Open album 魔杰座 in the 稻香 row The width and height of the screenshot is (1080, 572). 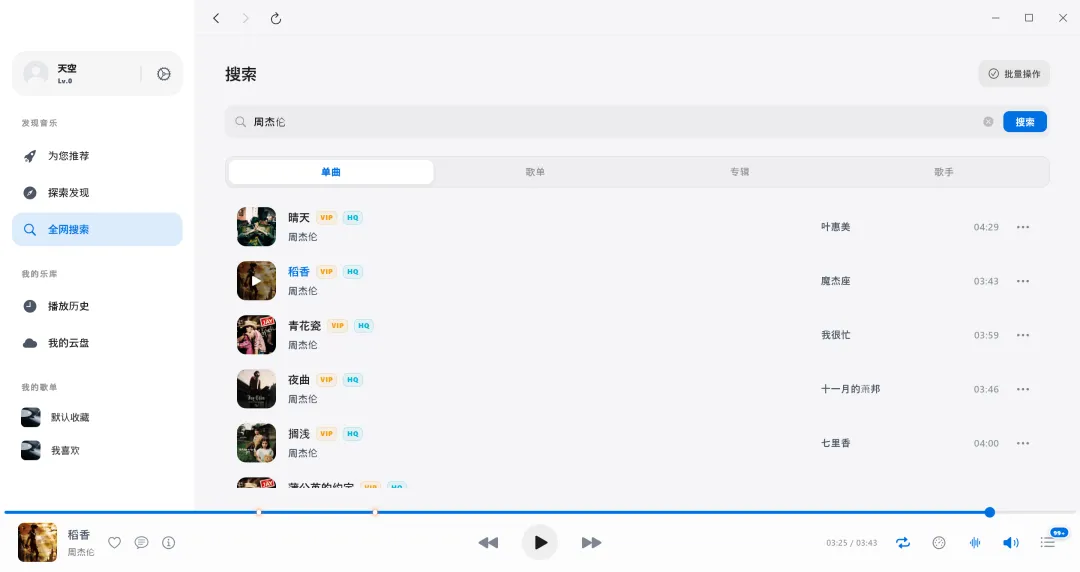pos(835,281)
